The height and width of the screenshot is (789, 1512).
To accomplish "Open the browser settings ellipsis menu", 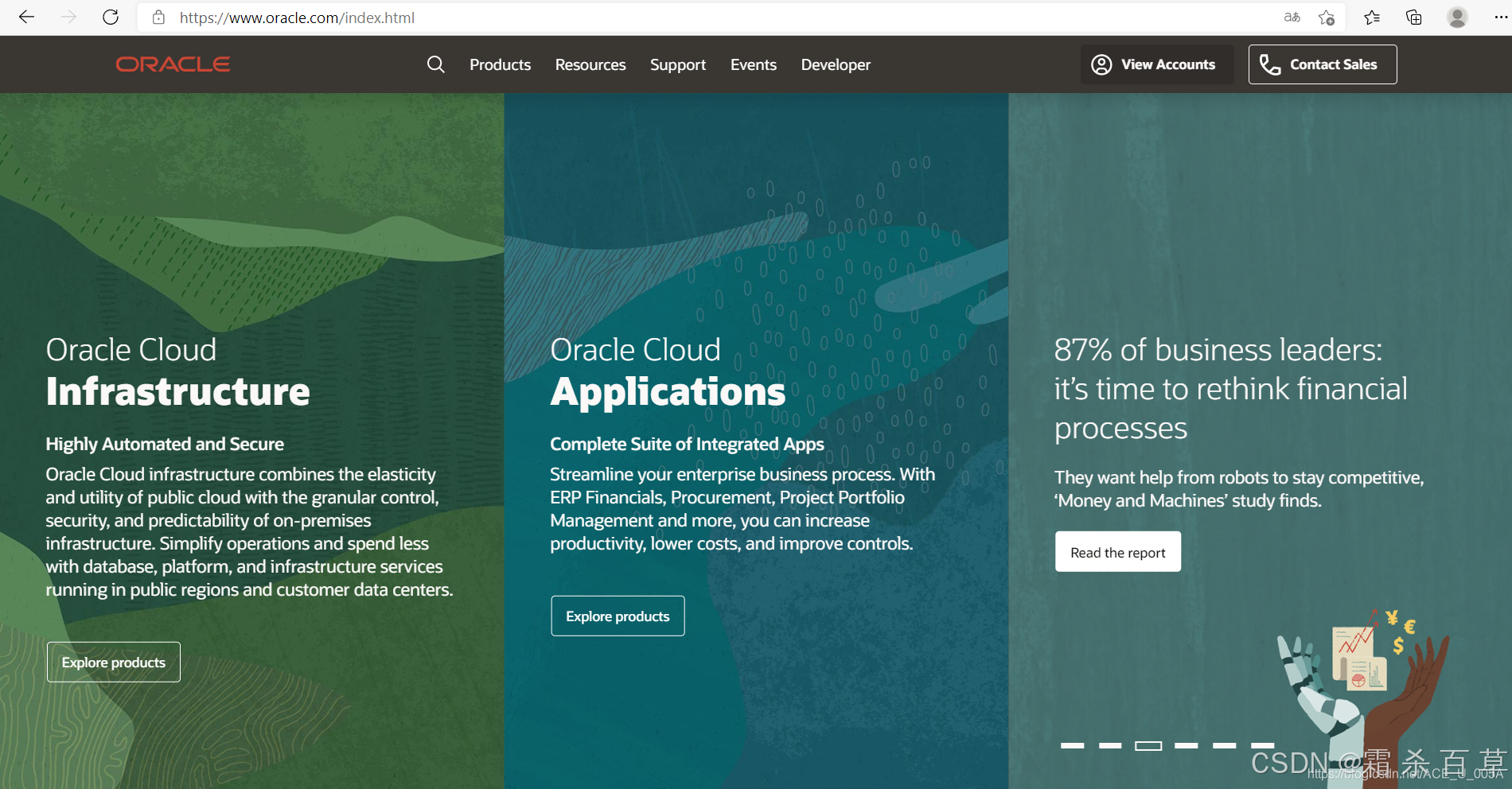I will [1500, 17].
